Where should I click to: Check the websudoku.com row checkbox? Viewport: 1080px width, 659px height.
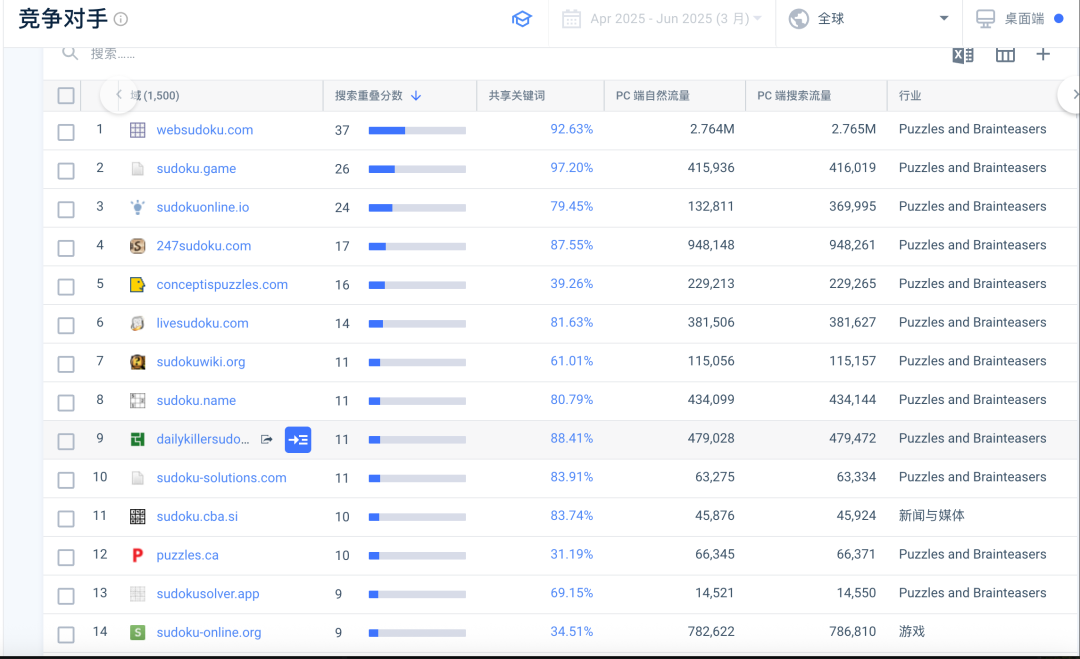(66, 132)
